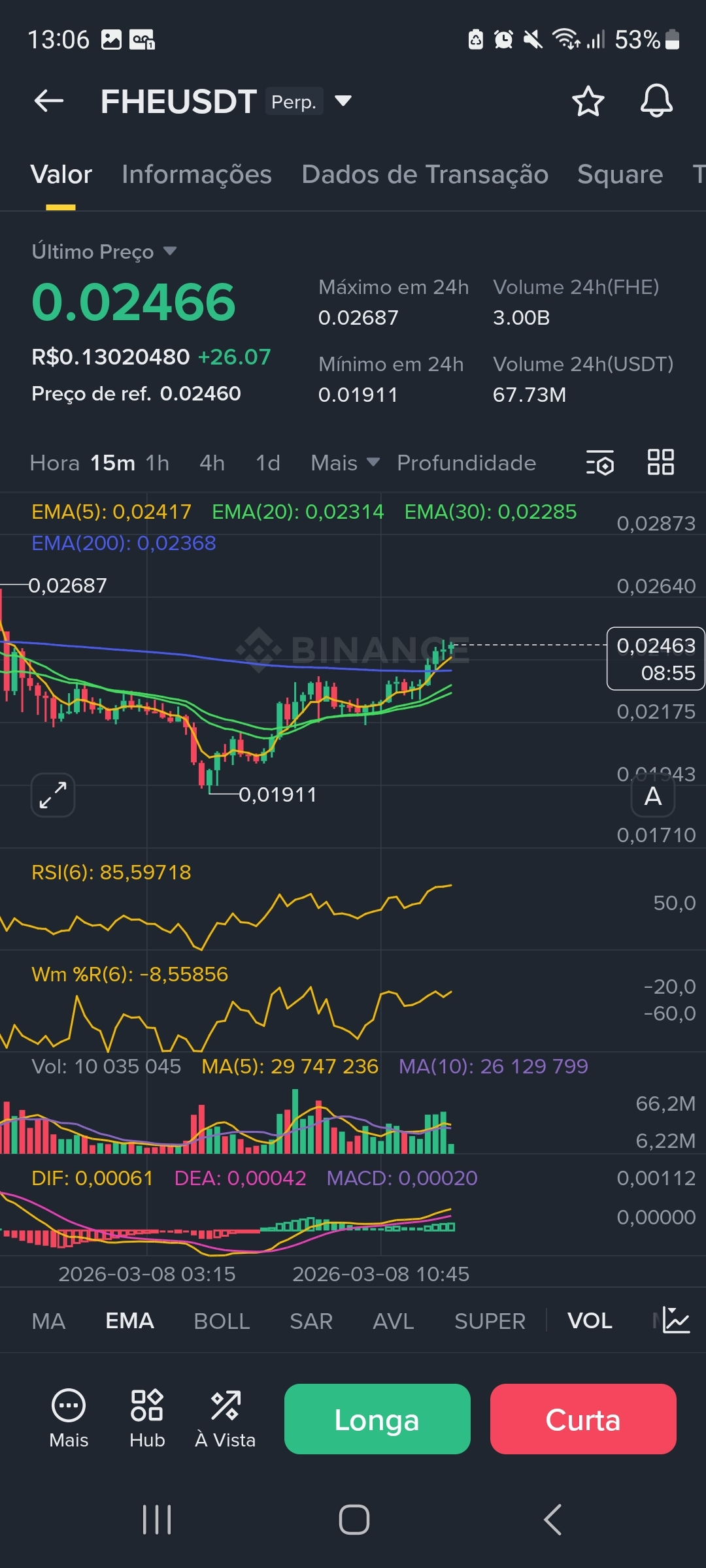
Task: Tap the DIF: 0,00061 label
Action: [92, 1178]
